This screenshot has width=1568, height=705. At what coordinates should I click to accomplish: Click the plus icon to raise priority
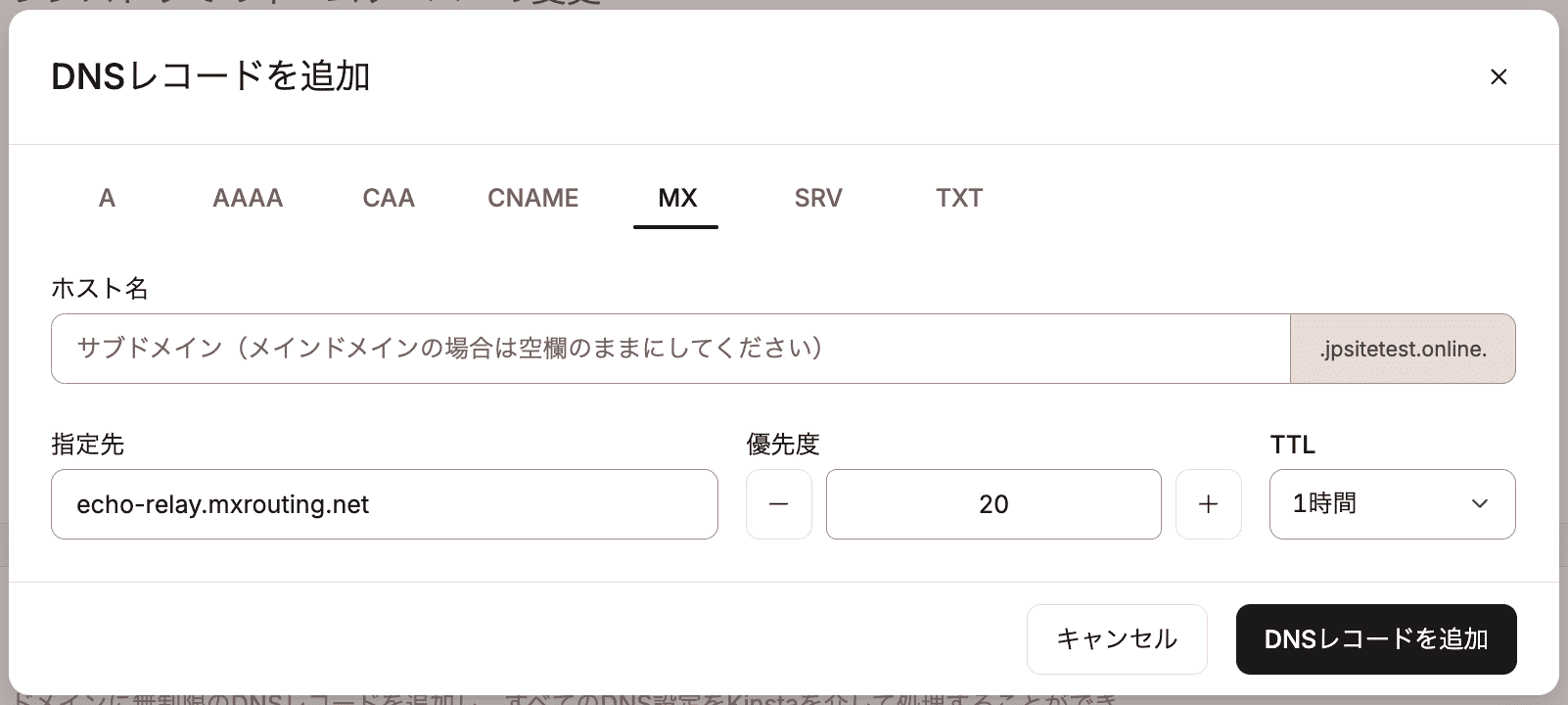pos(1209,504)
